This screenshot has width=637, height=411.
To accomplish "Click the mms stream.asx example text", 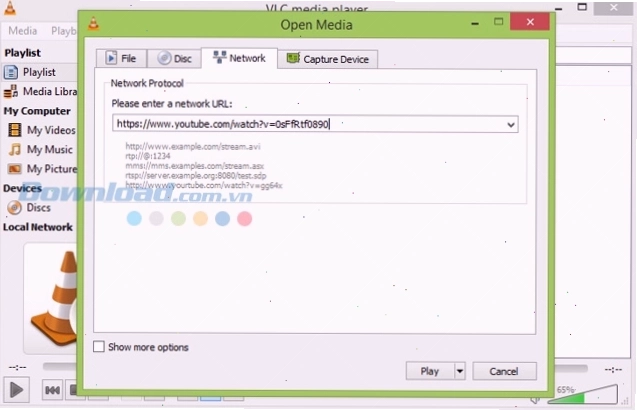I will click(x=195, y=166).
